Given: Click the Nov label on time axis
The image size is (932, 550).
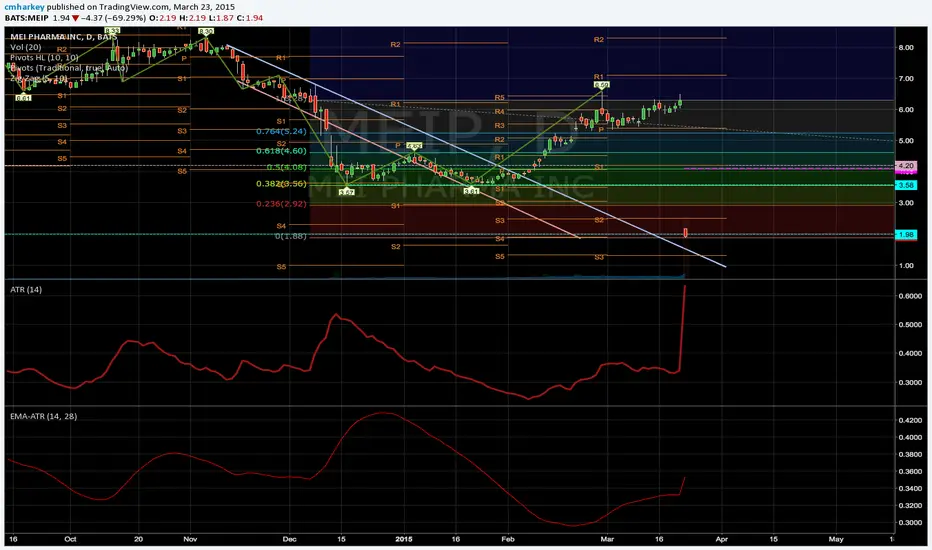Looking at the screenshot, I should tap(190, 539).
